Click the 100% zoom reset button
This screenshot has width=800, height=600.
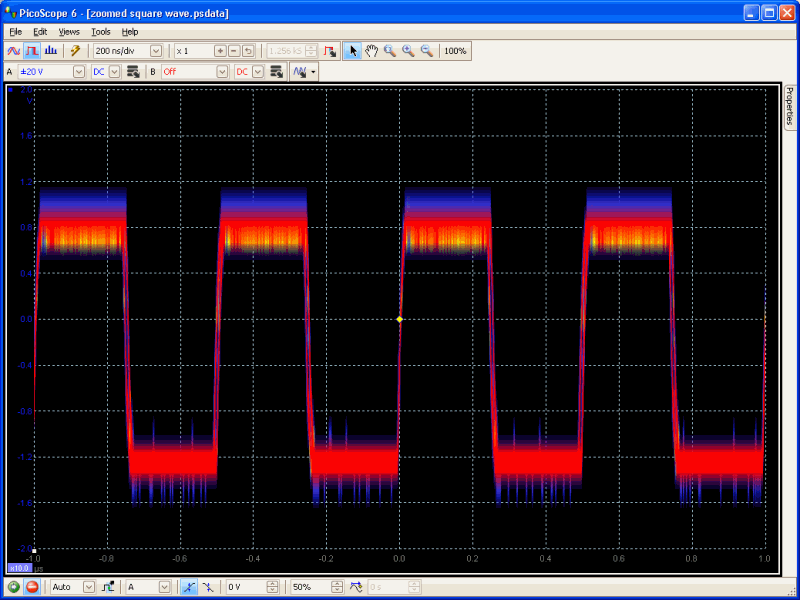(x=455, y=51)
